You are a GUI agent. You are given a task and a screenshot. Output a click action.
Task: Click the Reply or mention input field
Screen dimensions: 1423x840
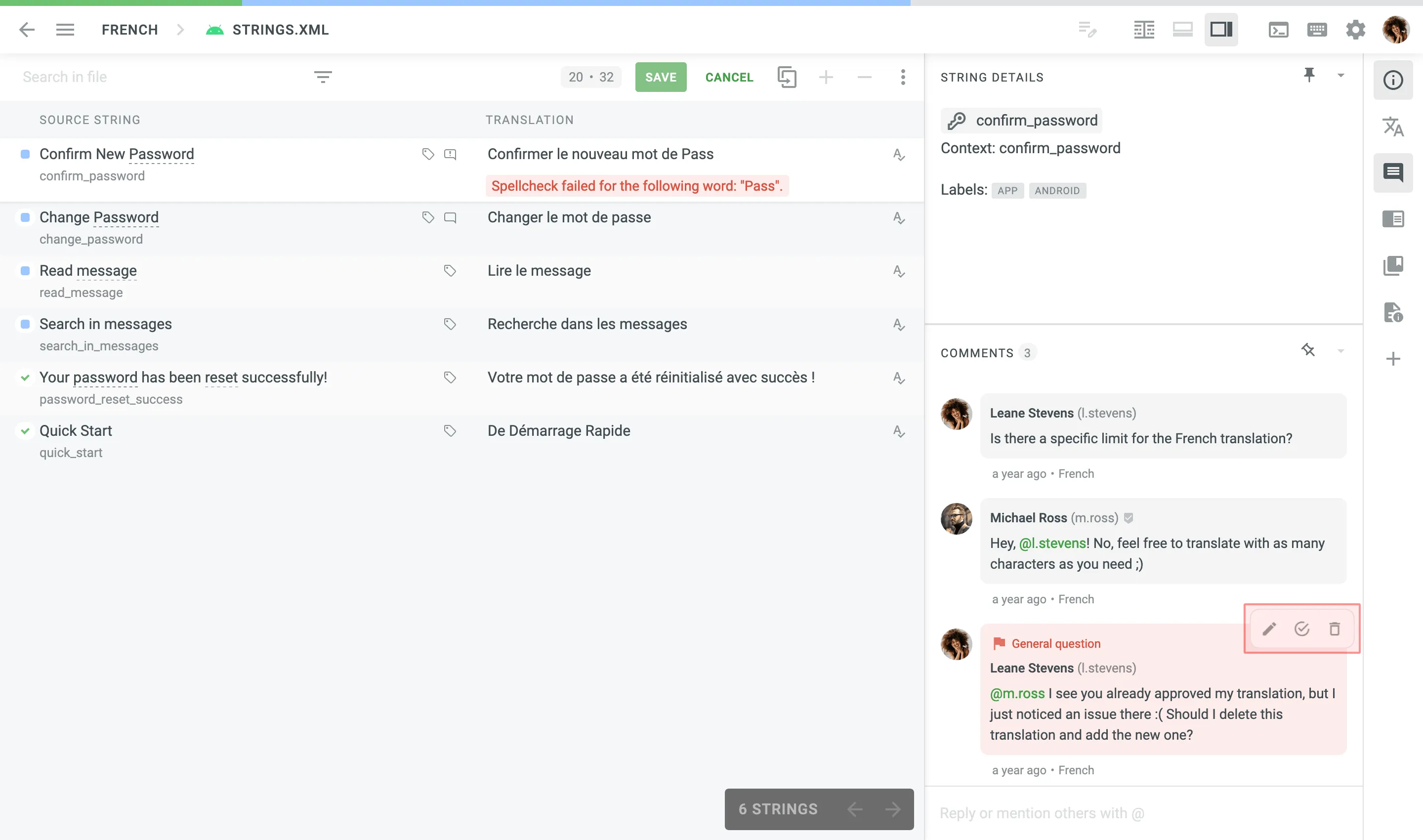[x=1140, y=813]
